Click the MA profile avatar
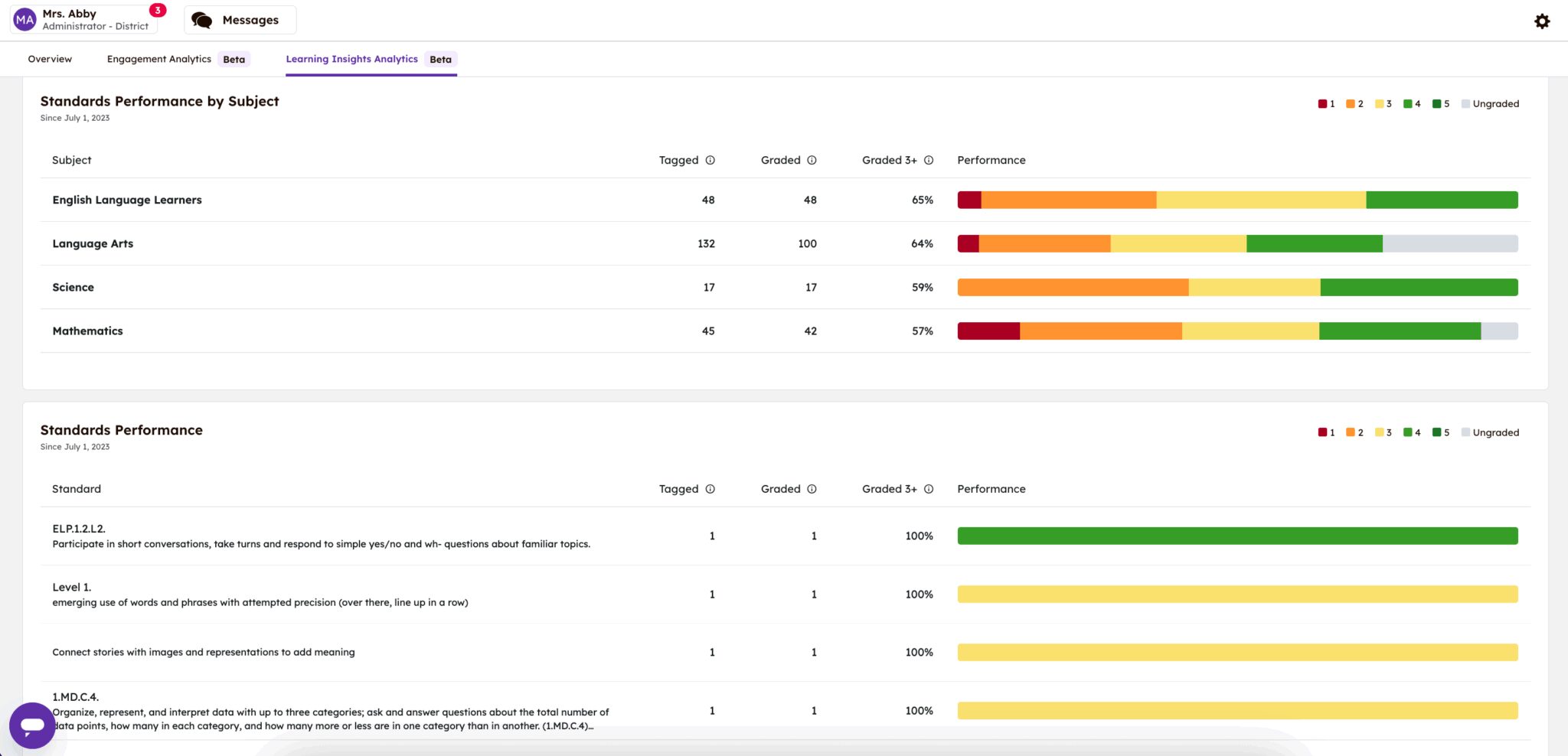 click(24, 20)
